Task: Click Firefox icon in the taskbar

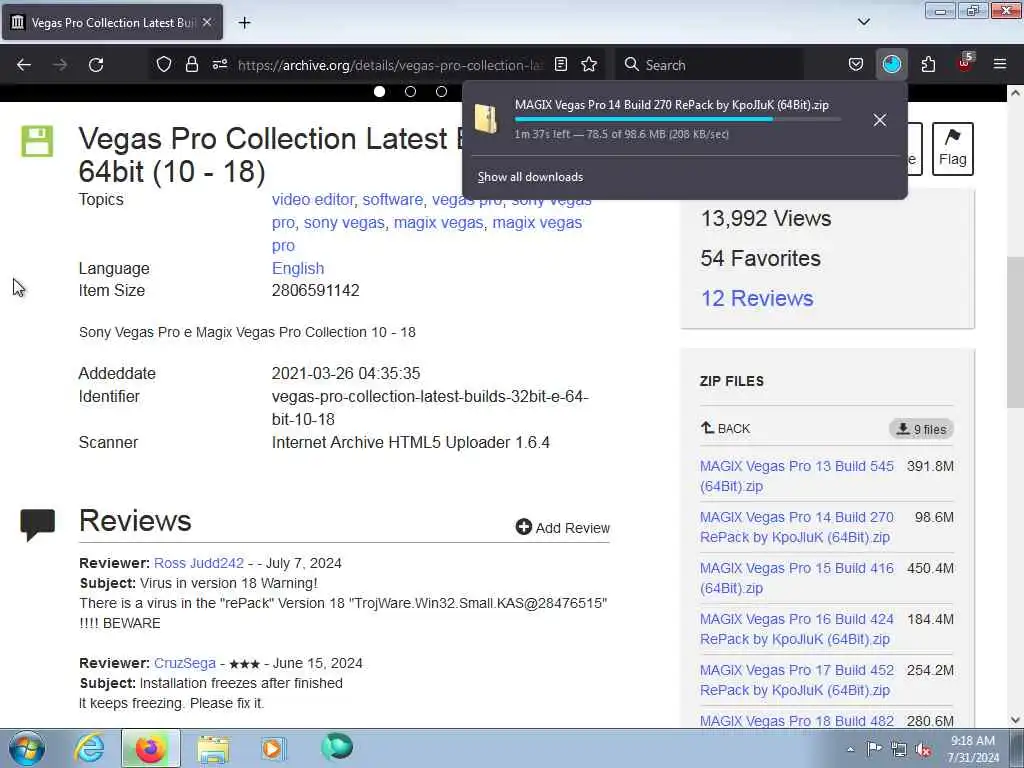Action: tap(150, 748)
